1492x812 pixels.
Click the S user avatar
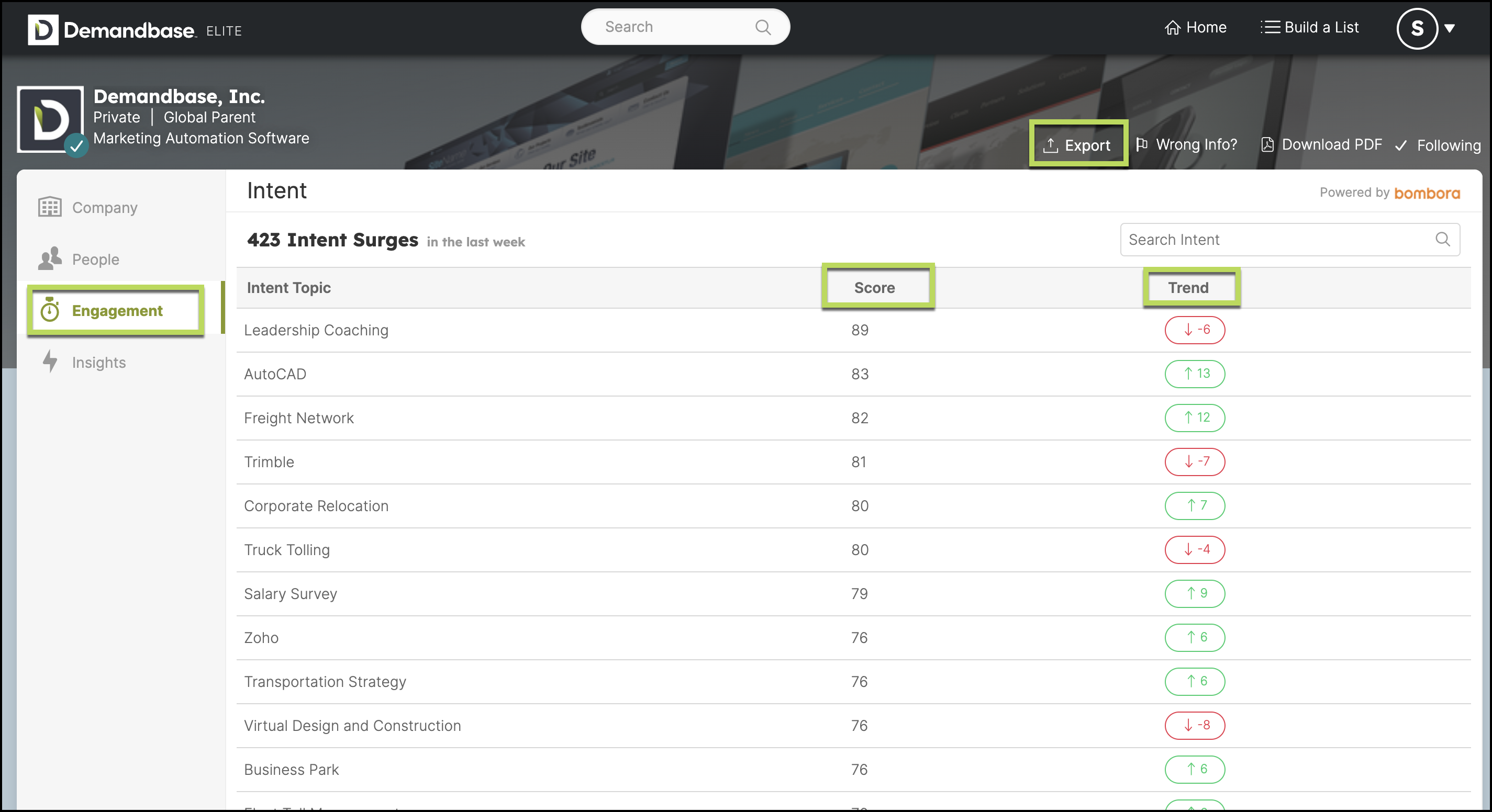coord(1417,28)
